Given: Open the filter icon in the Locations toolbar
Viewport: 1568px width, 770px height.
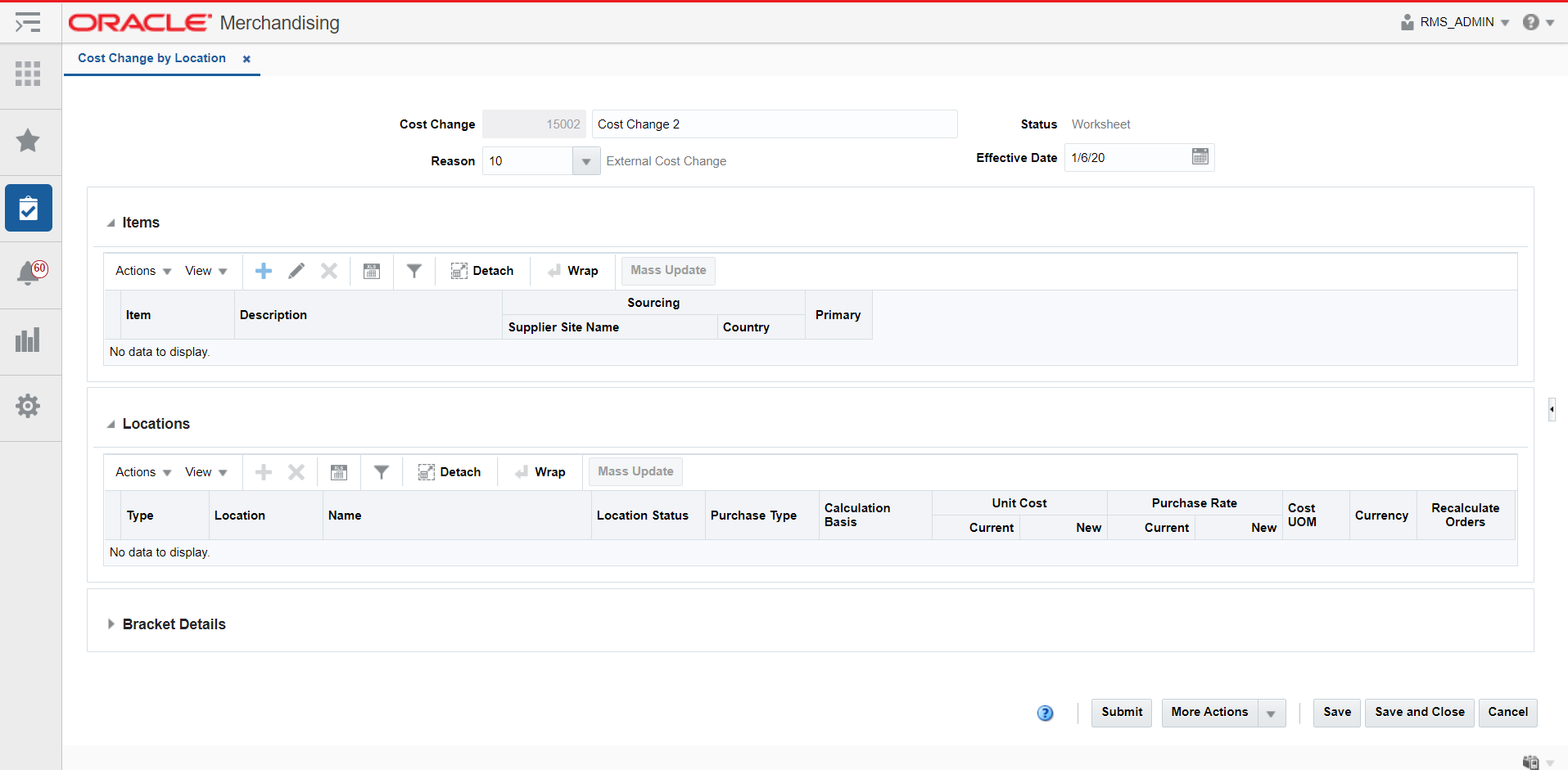Looking at the screenshot, I should pos(381,471).
